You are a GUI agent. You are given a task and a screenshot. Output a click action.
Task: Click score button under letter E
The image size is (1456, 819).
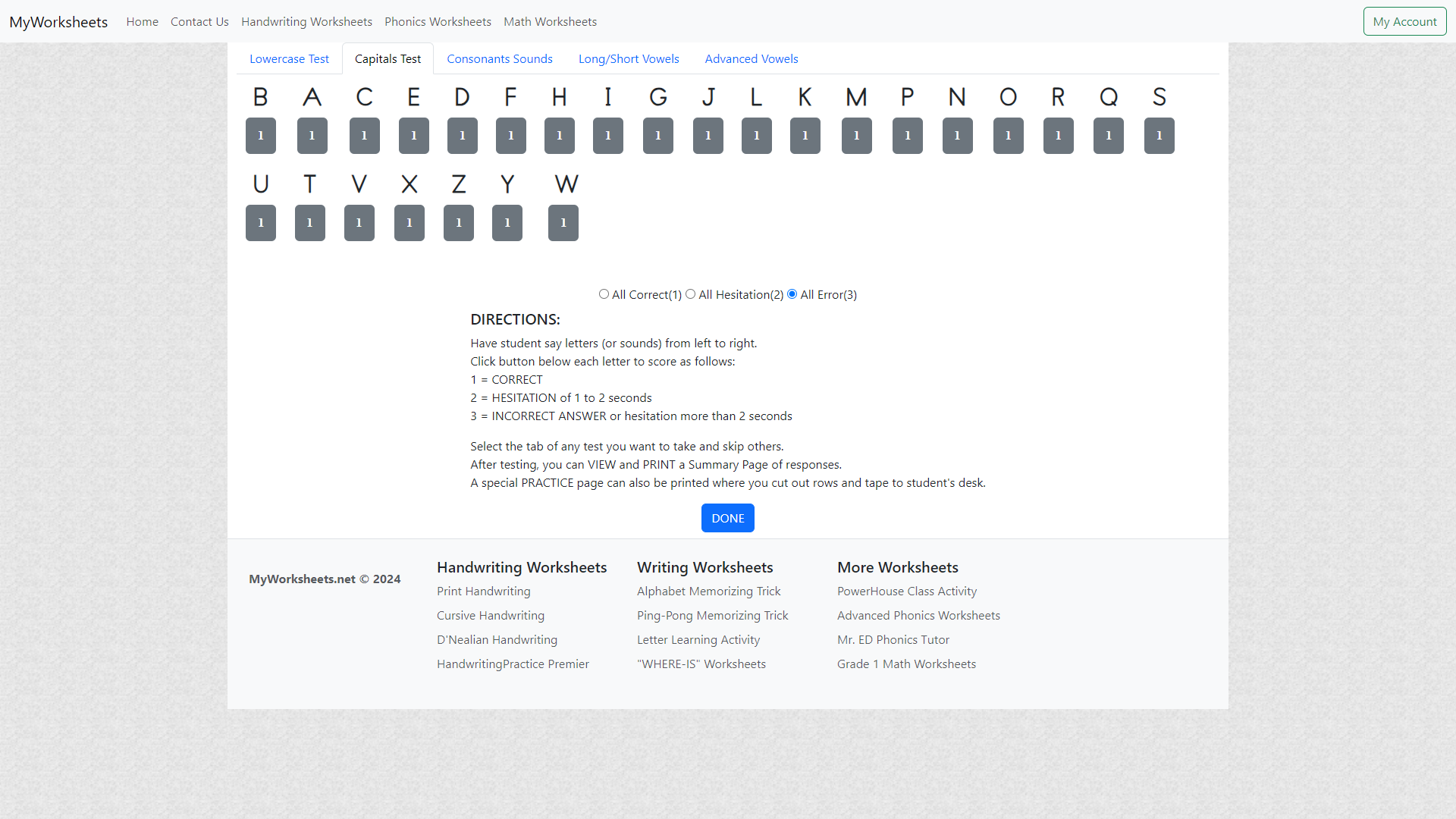pos(414,136)
